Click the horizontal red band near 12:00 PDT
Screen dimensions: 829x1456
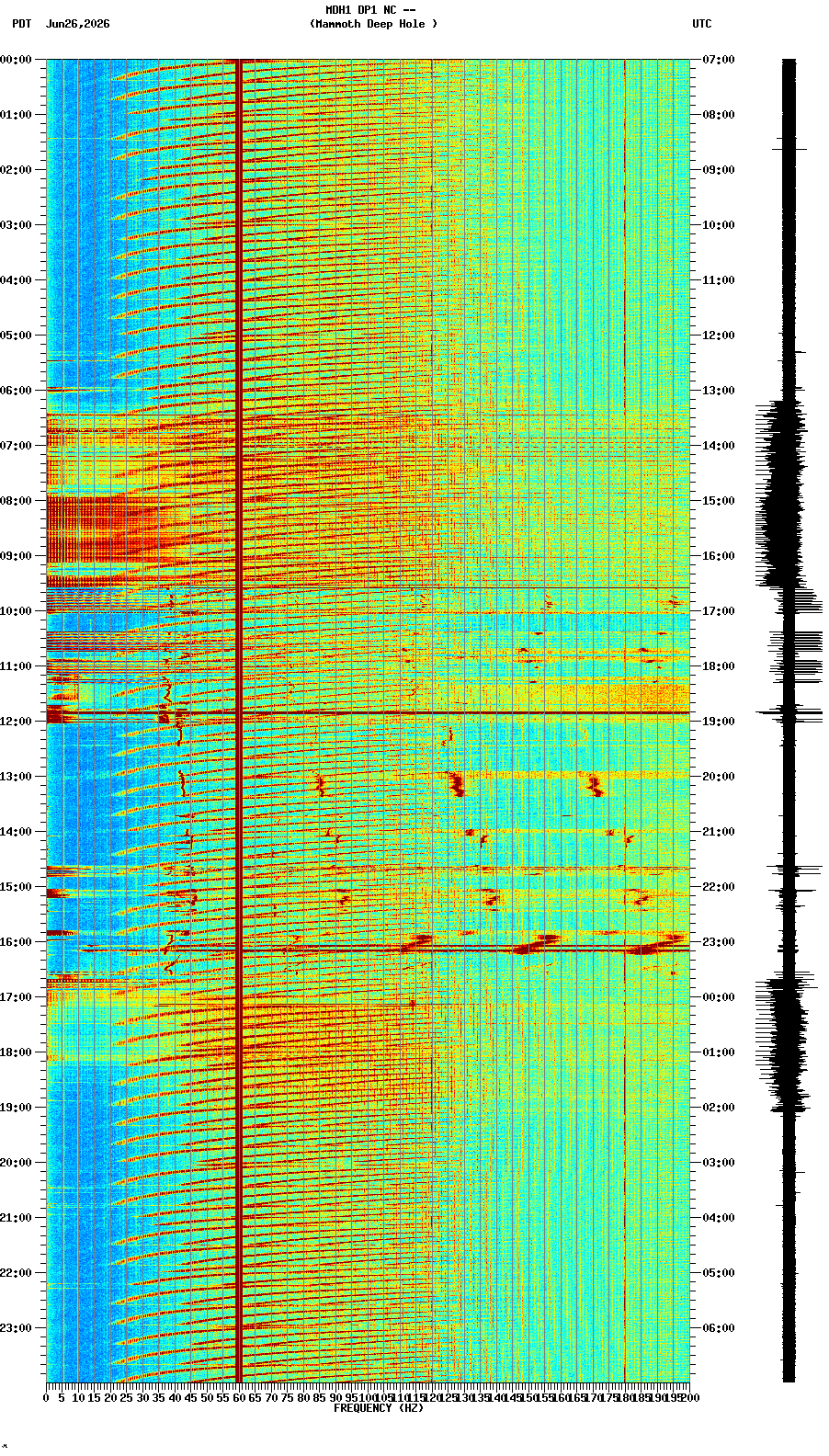point(368,712)
